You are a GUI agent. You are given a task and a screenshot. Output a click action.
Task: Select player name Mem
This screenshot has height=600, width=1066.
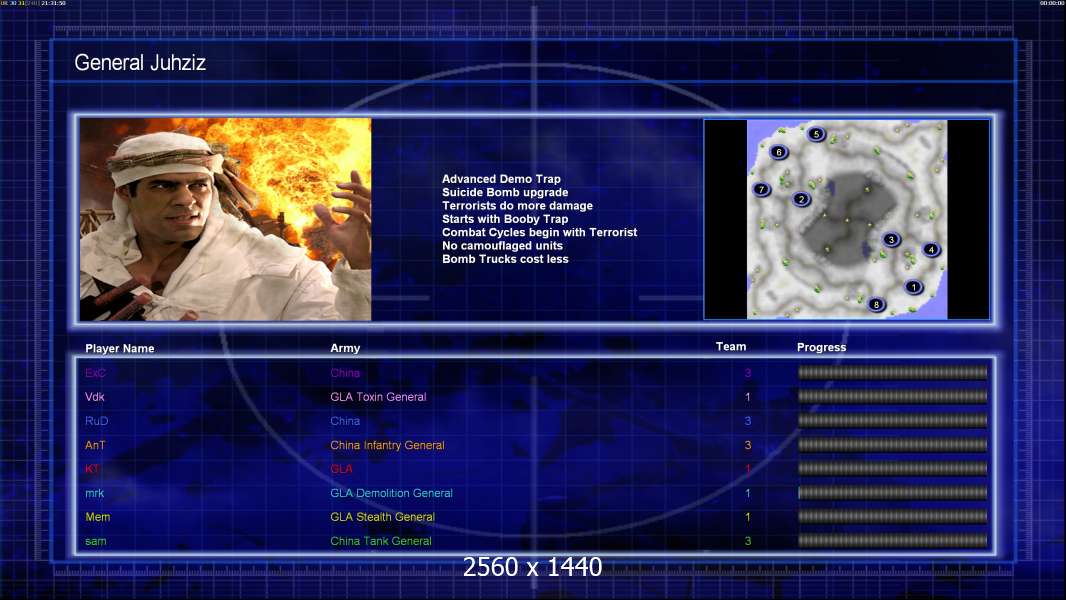coord(97,517)
